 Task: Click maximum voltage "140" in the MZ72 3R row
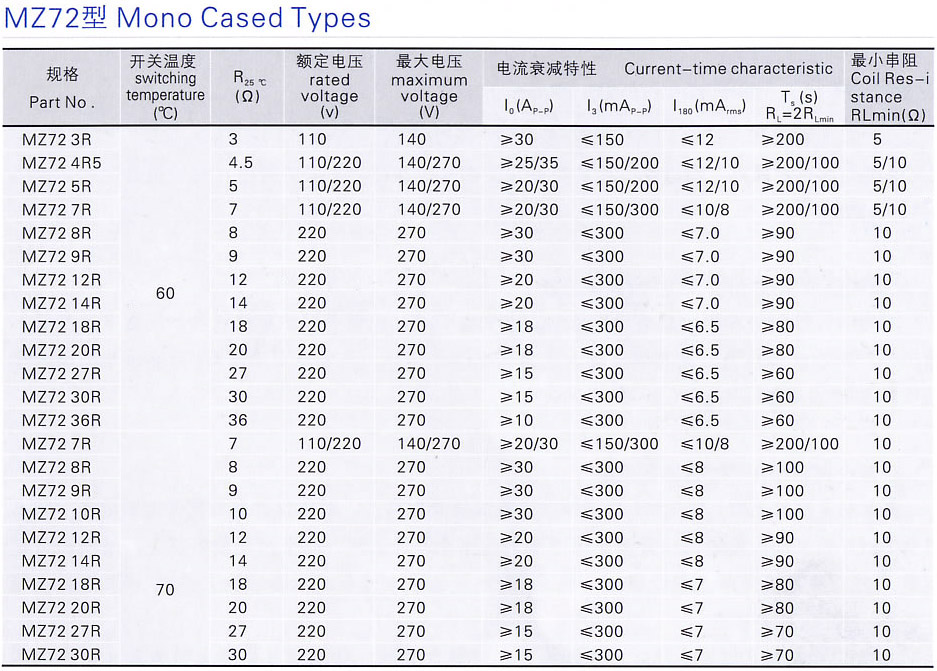point(412,140)
